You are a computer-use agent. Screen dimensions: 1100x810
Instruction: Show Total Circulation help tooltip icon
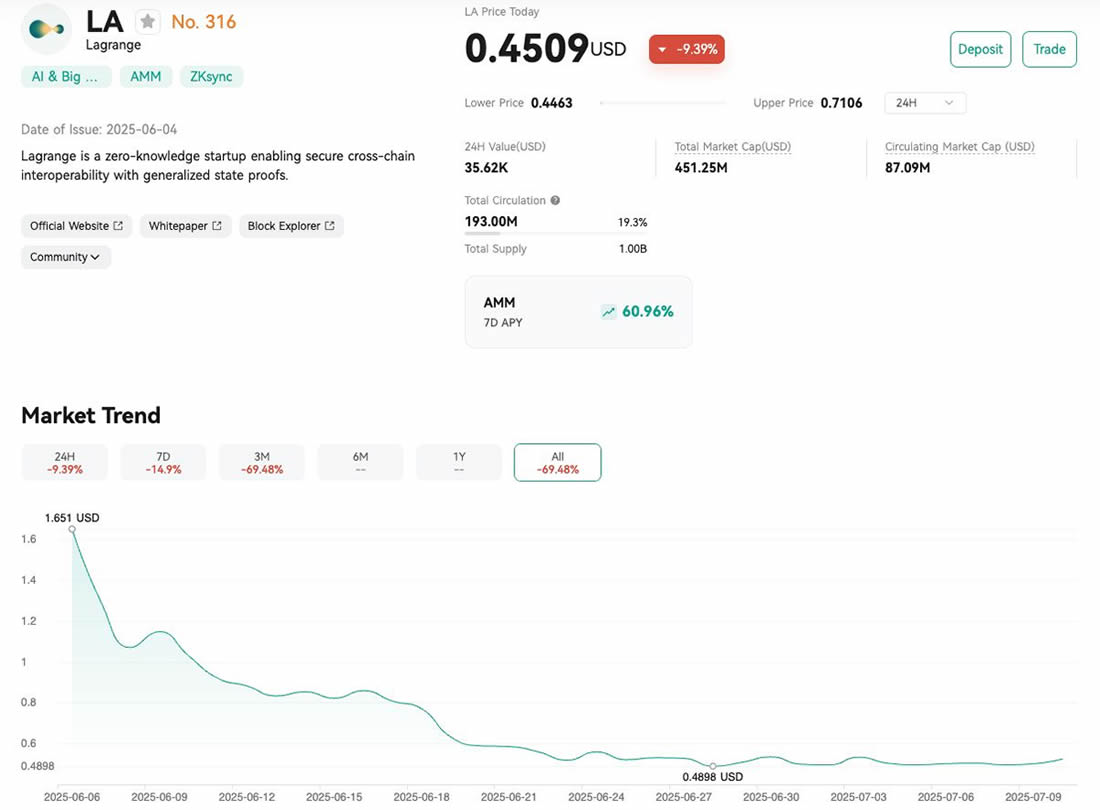click(x=555, y=201)
